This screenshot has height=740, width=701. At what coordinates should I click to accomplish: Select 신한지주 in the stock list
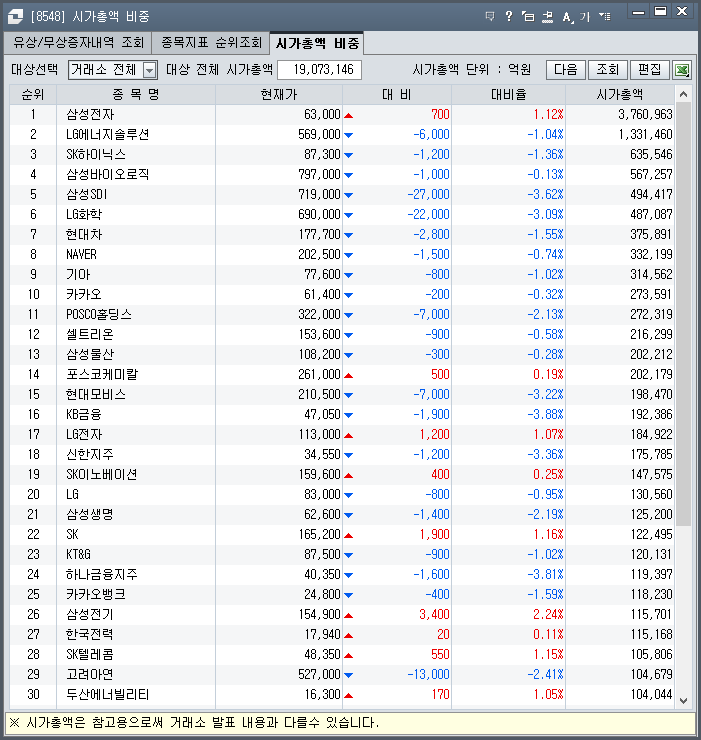click(x=90, y=454)
